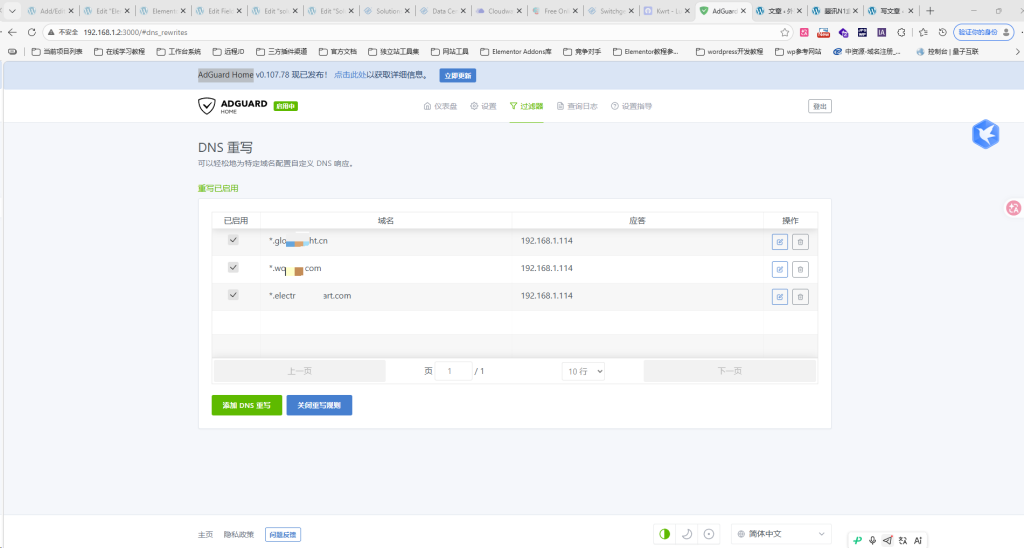The image size is (1024, 548).
Task: Delete the rewrite rule ending ht.cn
Action: click(800, 242)
